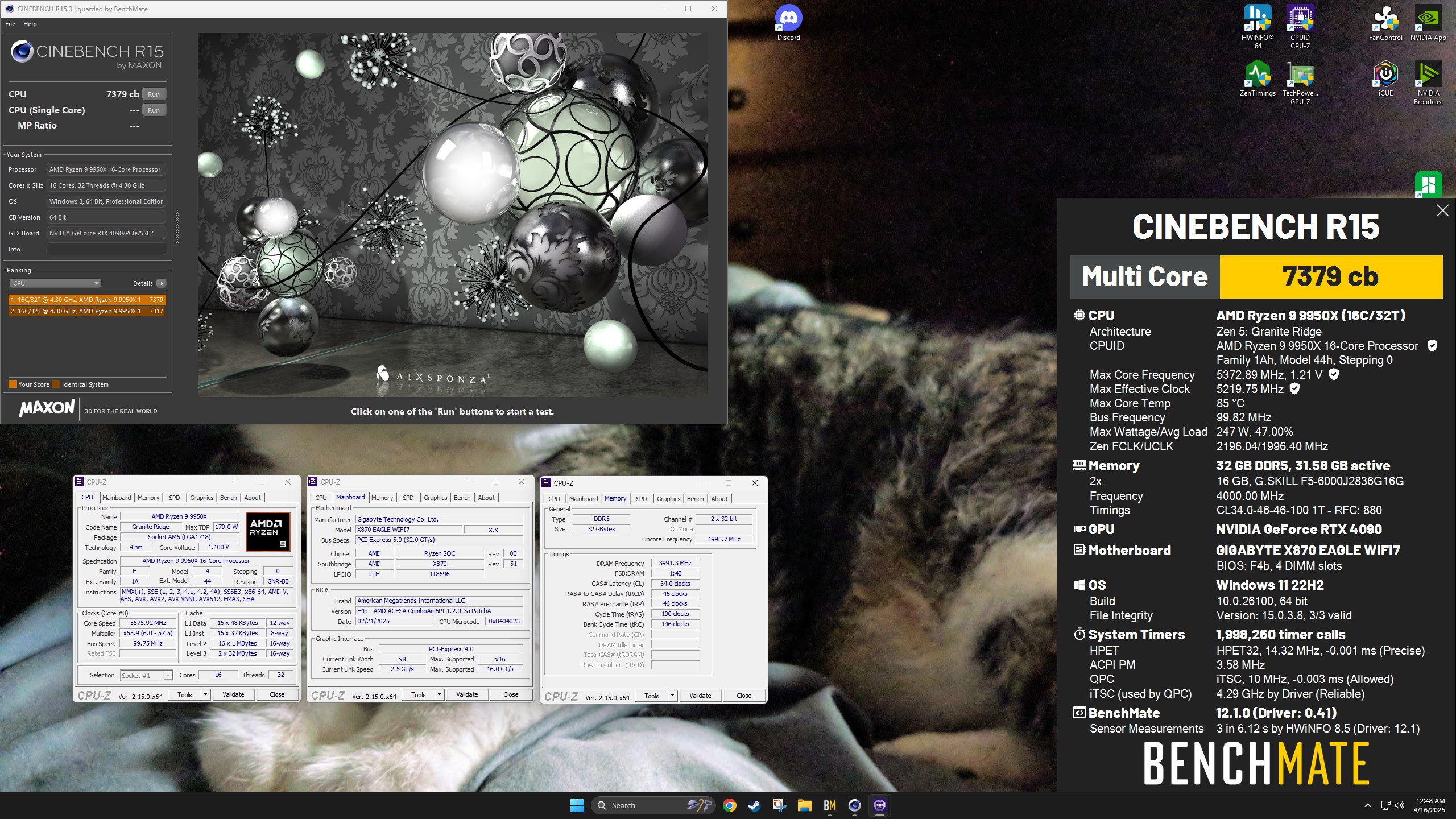Viewport: 1456px width, 819px height.
Task: Expand Tools dropdown arrow in first CPU-Z window
Action: click(206, 694)
